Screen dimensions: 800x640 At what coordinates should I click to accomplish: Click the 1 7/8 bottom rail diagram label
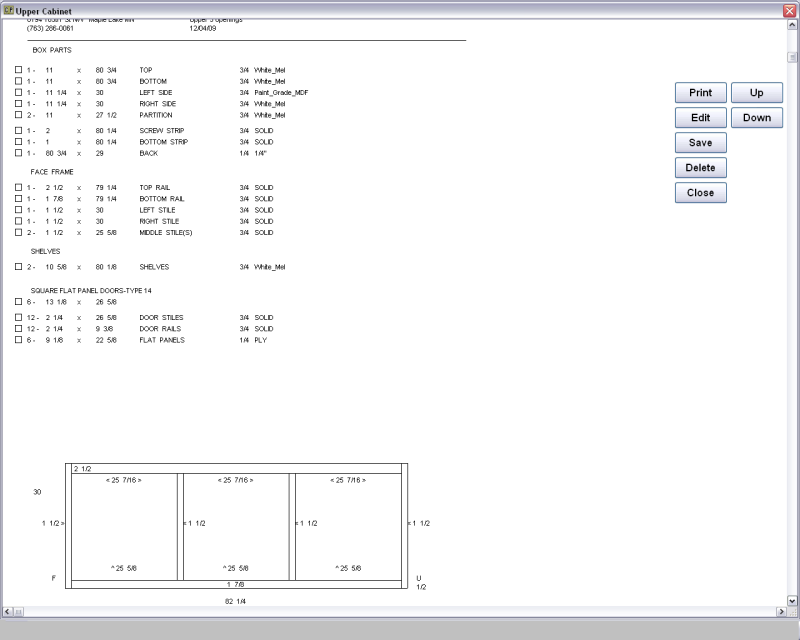[x=236, y=584]
